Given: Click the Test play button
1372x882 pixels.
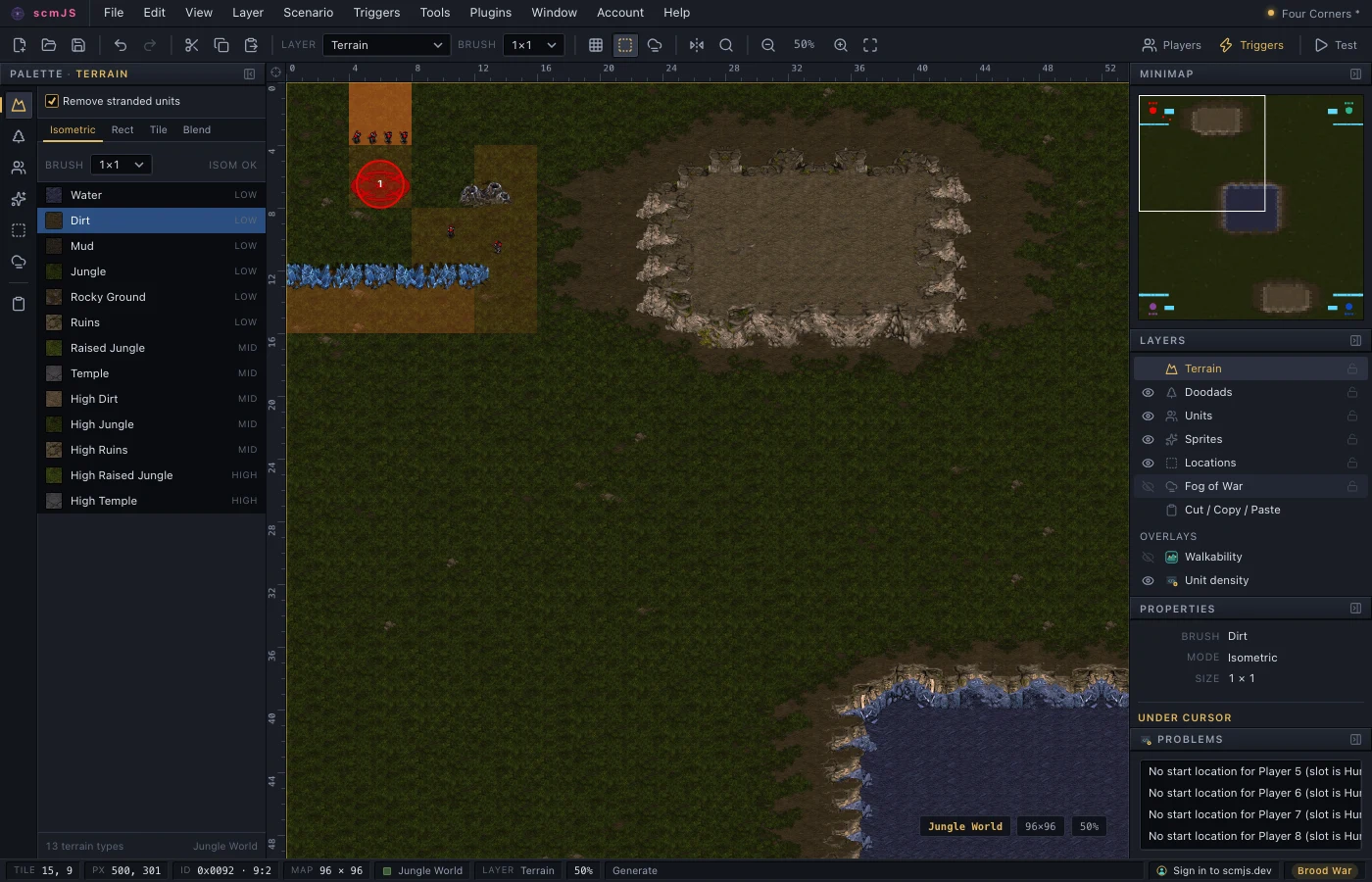Looking at the screenshot, I should click(1336, 45).
